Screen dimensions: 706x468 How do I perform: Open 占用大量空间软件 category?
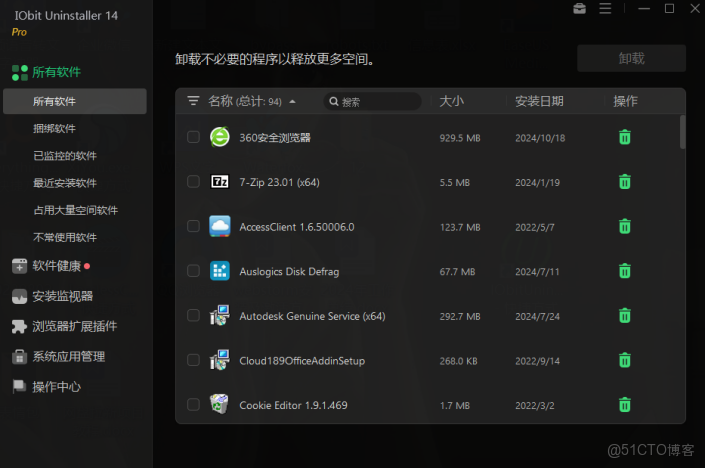pos(76,210)
